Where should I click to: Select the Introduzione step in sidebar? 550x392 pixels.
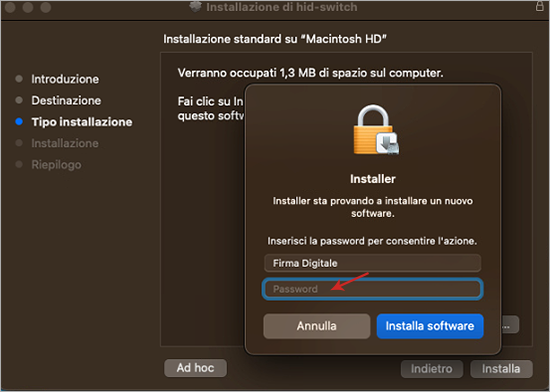[x=65, y=79]
